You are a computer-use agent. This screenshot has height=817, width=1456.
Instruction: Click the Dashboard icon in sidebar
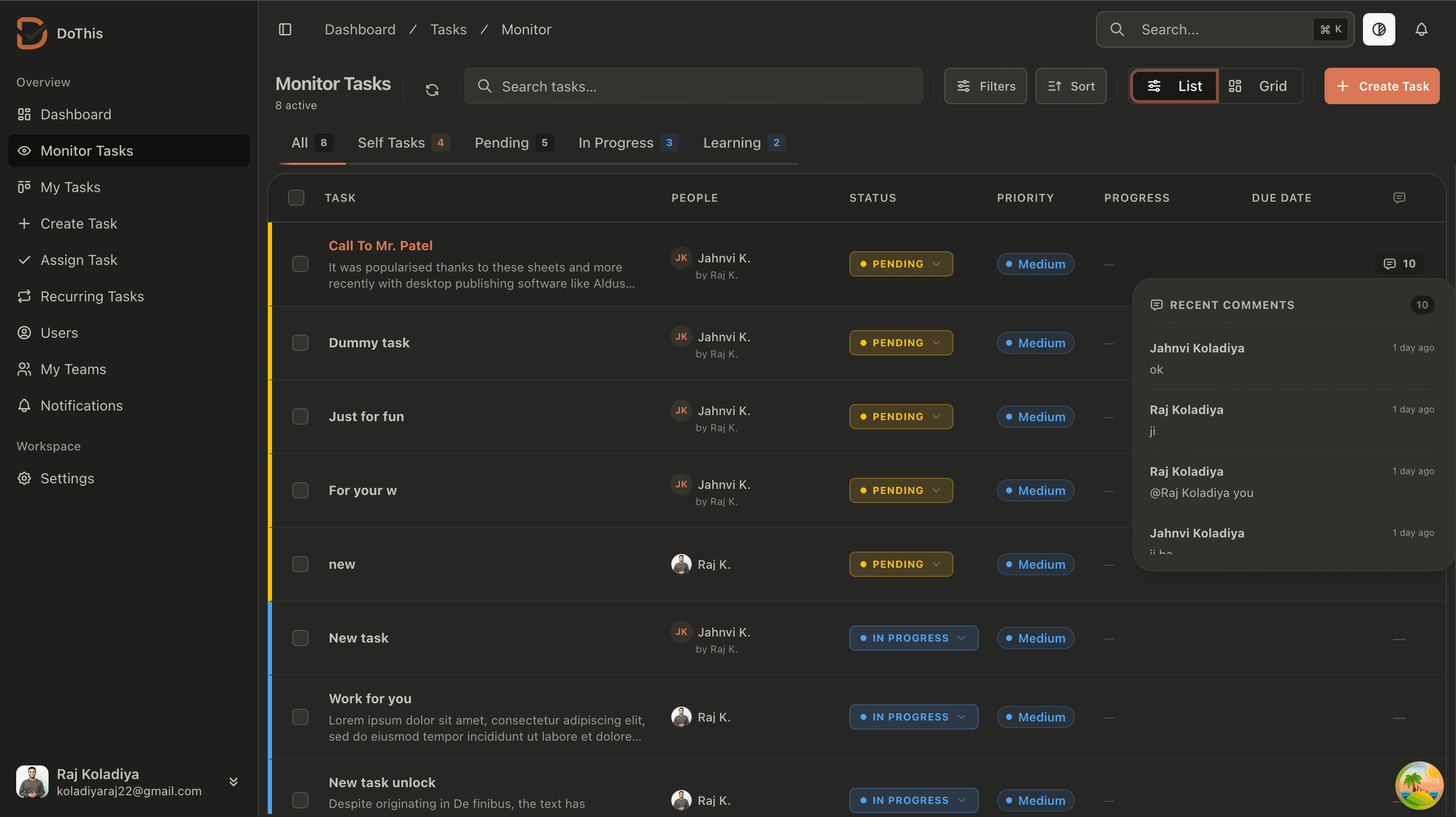coord(24,114)
